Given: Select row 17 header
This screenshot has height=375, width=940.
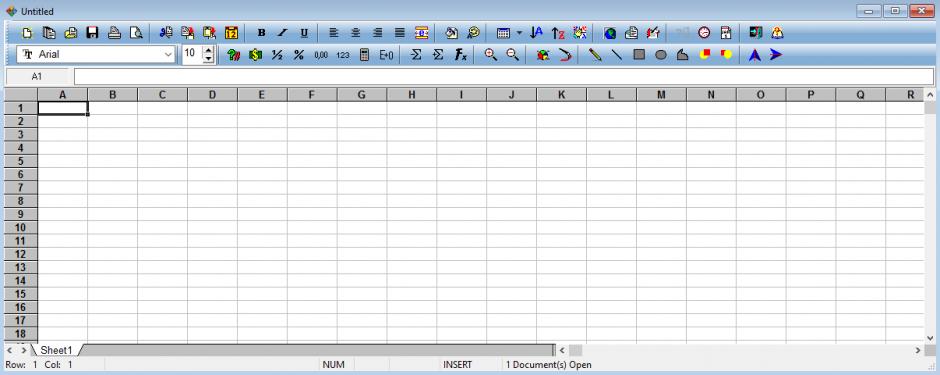Looking at the screenshot, I should tap(21, 320).
